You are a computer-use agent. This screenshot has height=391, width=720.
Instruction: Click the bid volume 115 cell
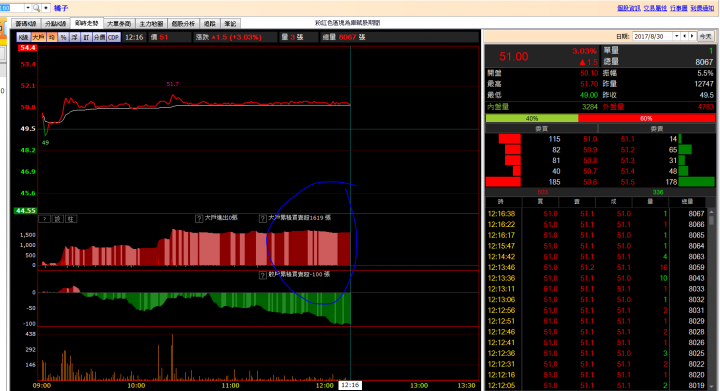click(x=554, y=139)
